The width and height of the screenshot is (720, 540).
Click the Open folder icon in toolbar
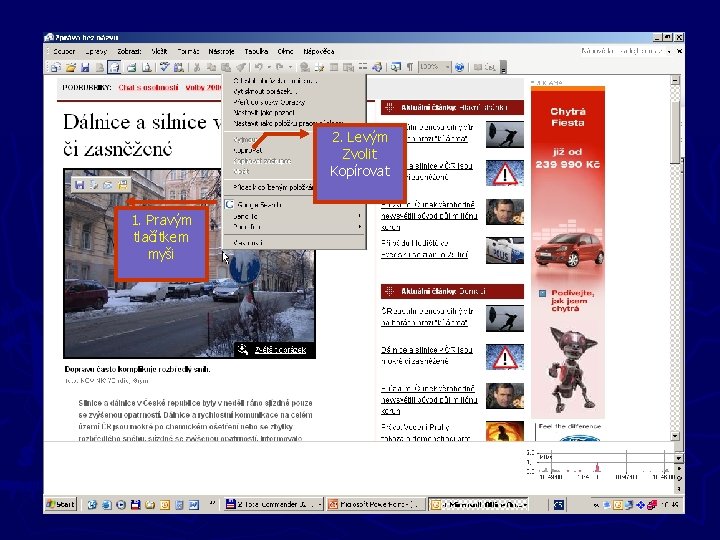[70, 67]
